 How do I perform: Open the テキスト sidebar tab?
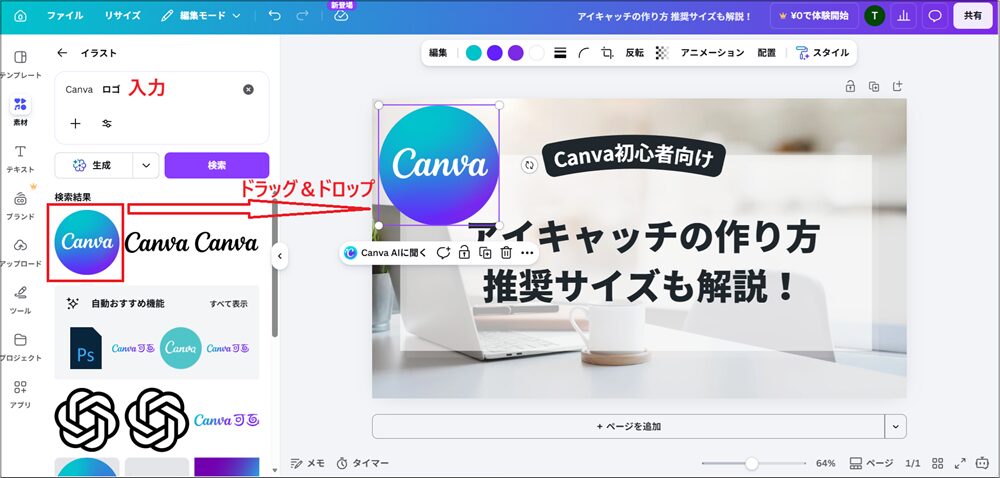tap(20, 158)
